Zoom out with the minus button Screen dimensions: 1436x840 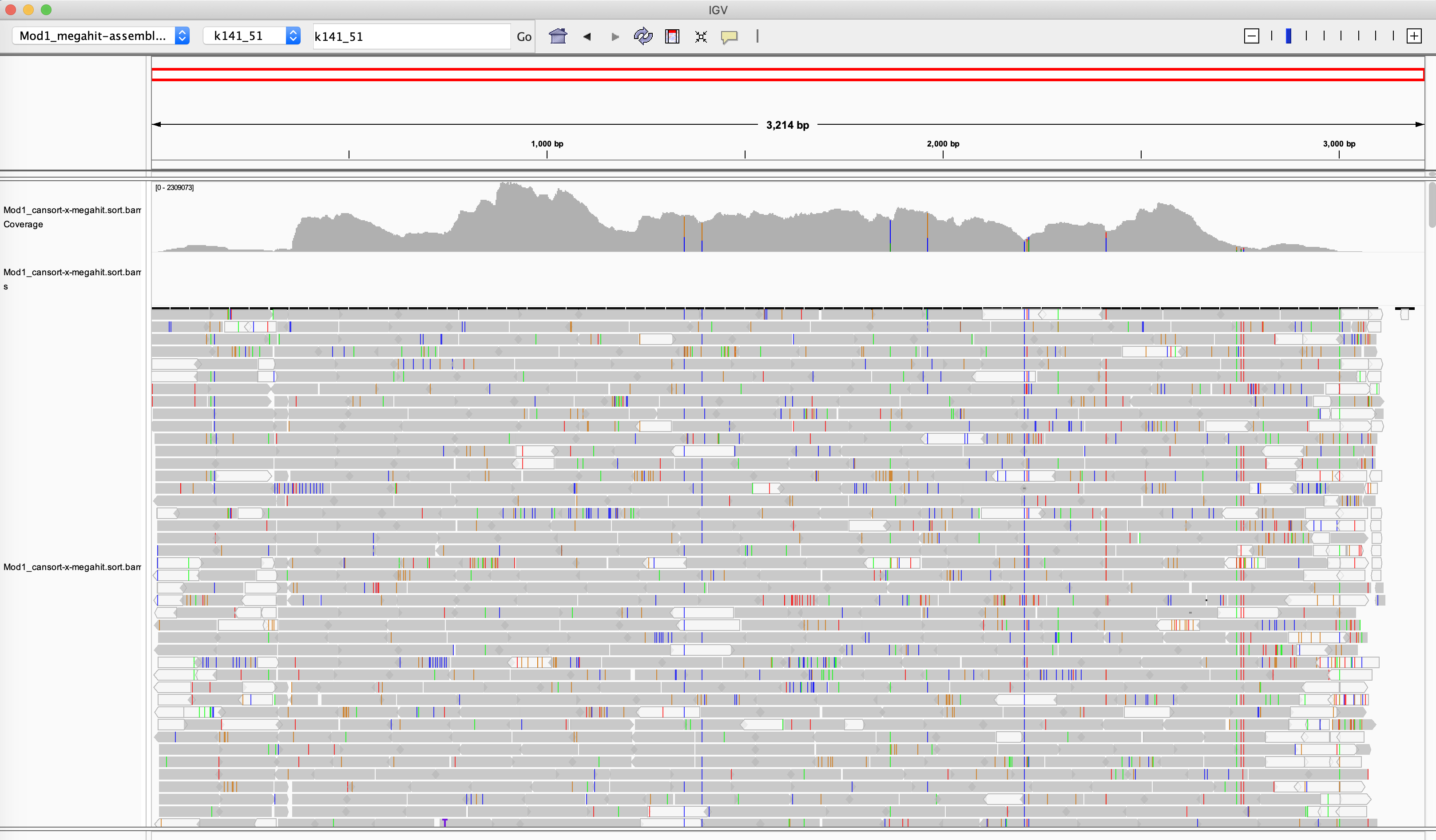(x=1251, y=36)
